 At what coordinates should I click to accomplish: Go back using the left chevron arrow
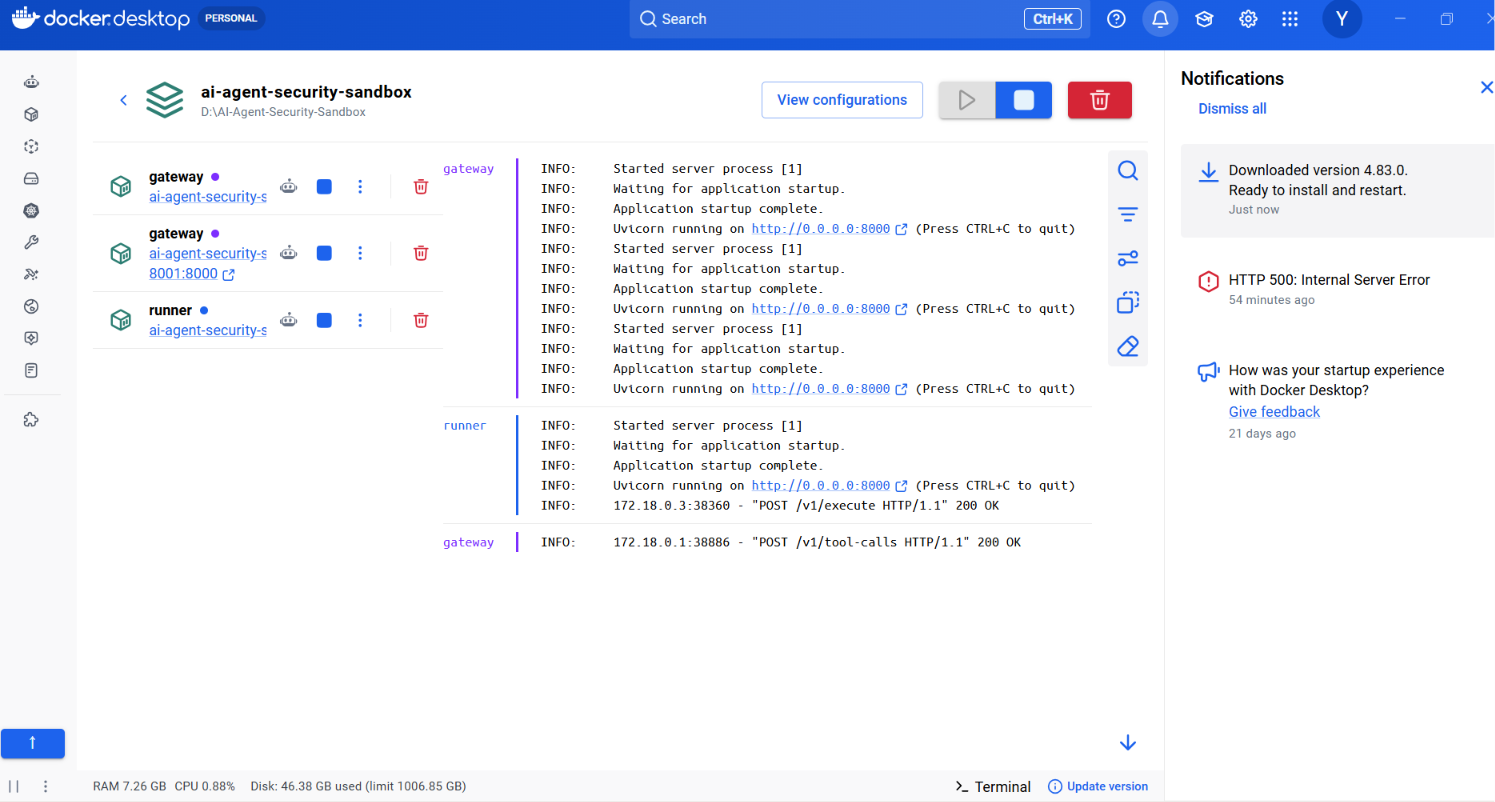[x=124, y=100]
